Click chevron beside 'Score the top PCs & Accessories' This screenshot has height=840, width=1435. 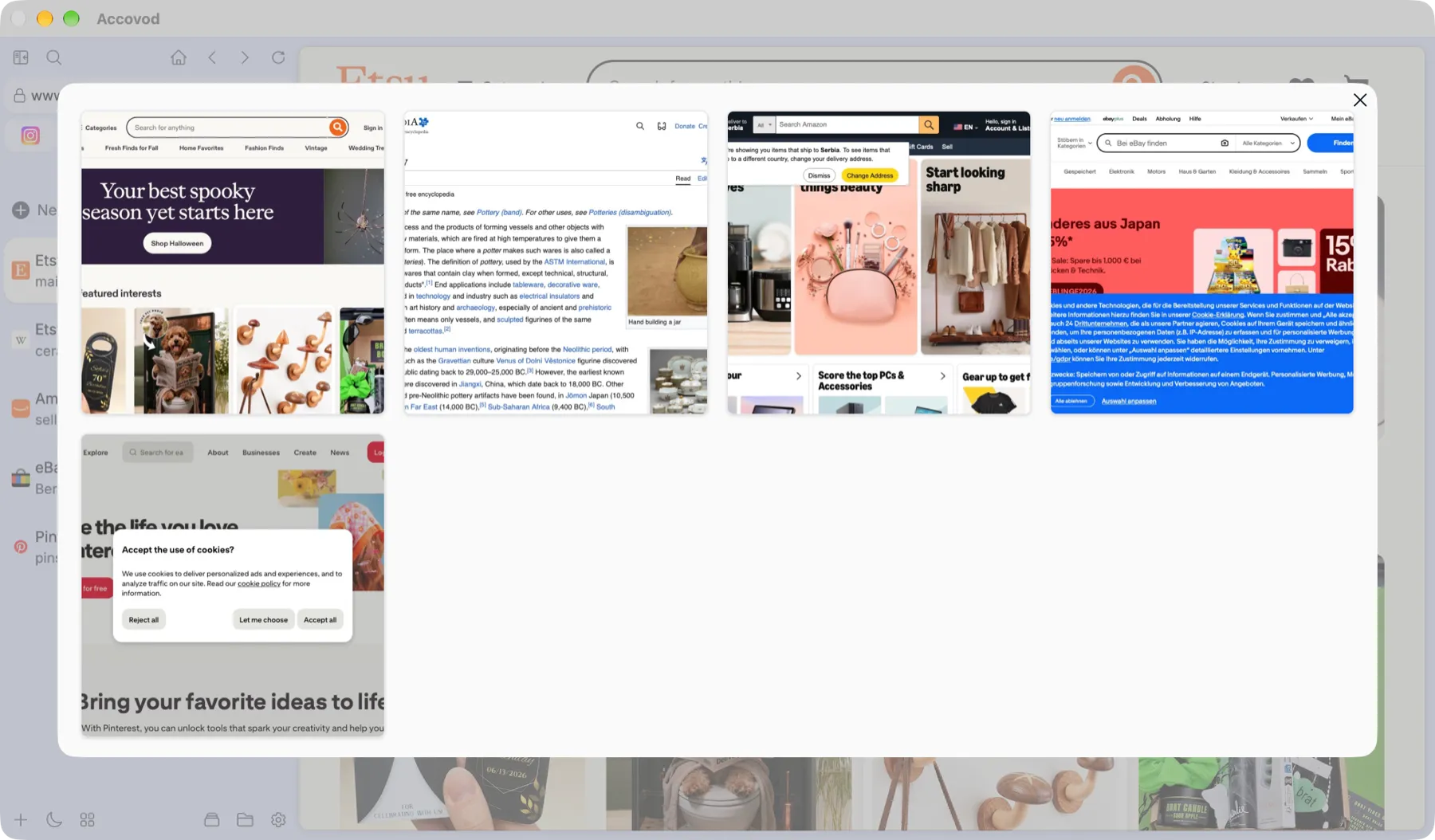pos(942,376)
